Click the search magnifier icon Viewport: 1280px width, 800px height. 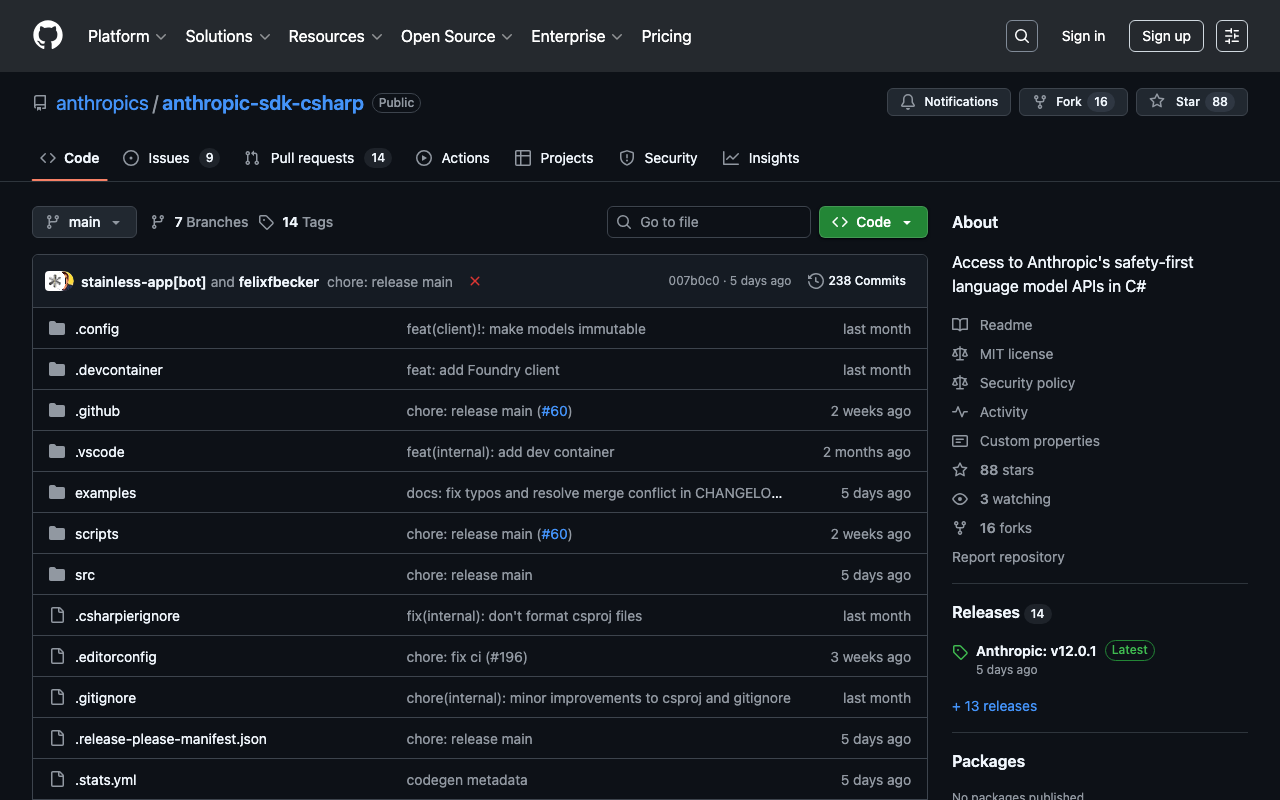point(1021,36)
